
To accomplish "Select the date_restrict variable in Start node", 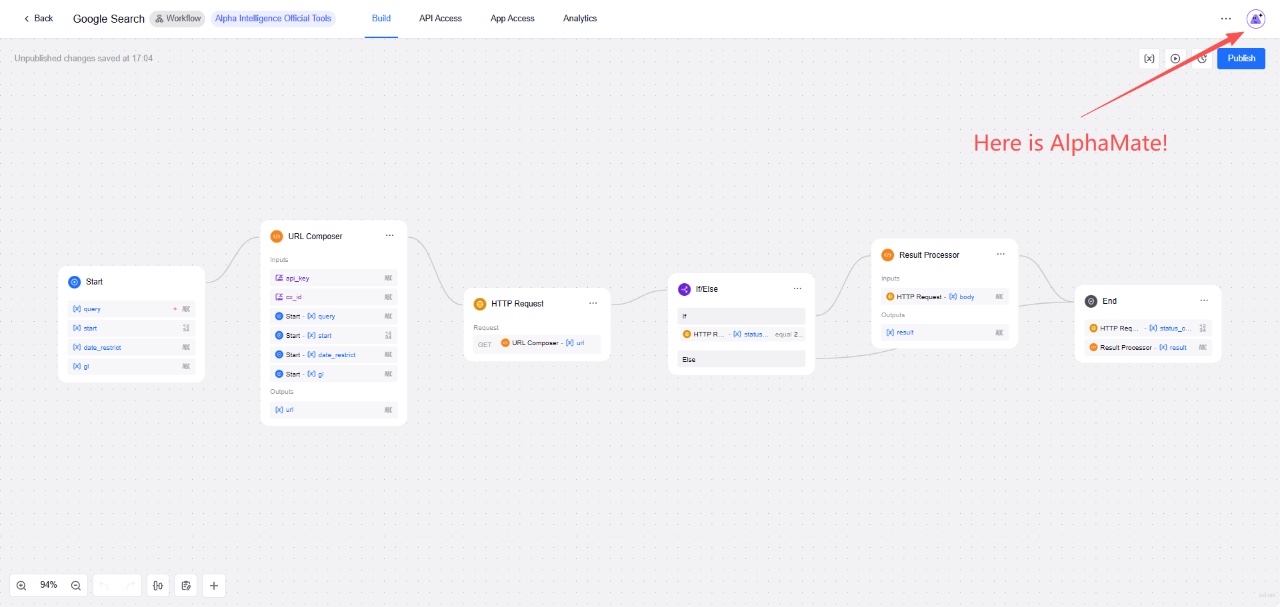I will coord(131,347).
